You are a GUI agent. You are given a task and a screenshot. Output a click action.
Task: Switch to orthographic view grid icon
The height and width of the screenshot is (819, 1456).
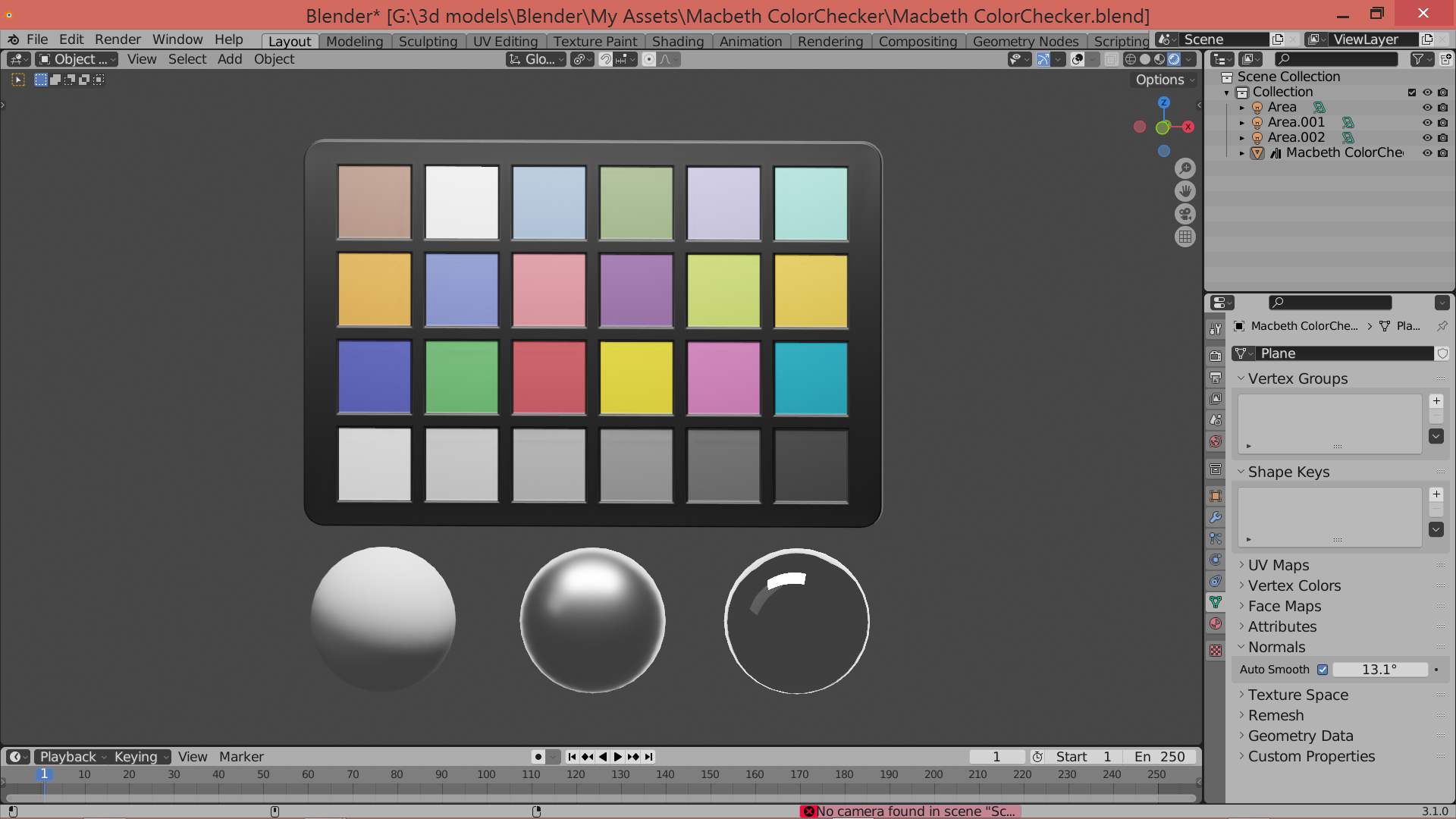(x=1185, y=237)
